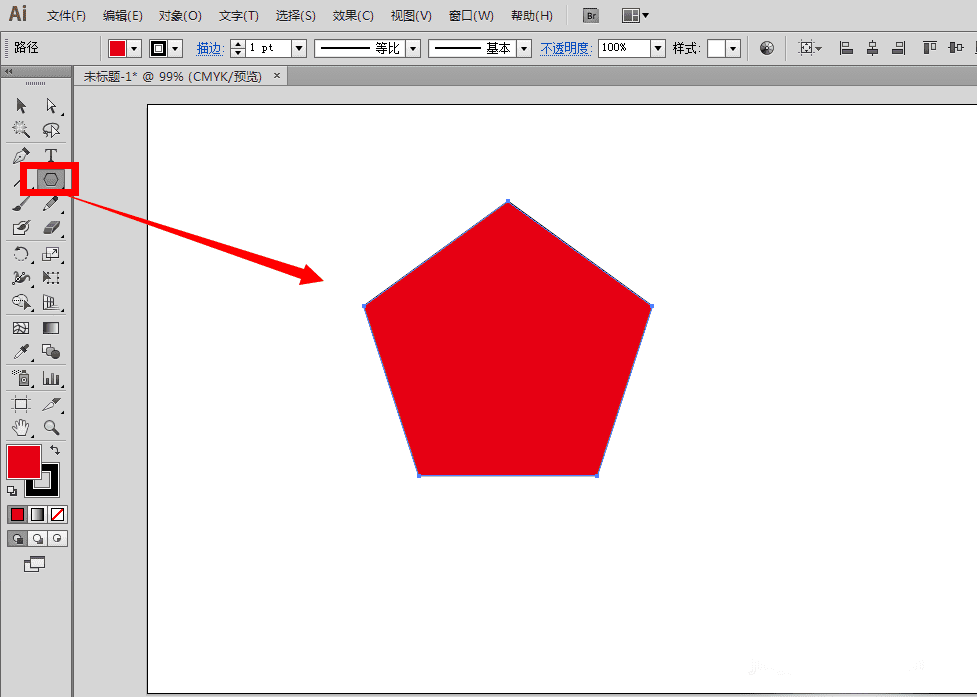Enable Draw Inside mode
Screen dimensions: 977x697
pos(57,539)
